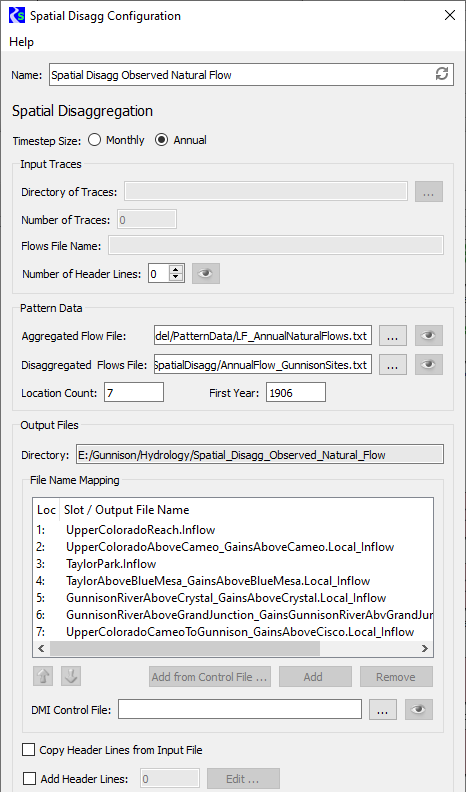This screenshot has width=466, height=792.
Task: Click the Add from Control File button
Action: (210, 677)
